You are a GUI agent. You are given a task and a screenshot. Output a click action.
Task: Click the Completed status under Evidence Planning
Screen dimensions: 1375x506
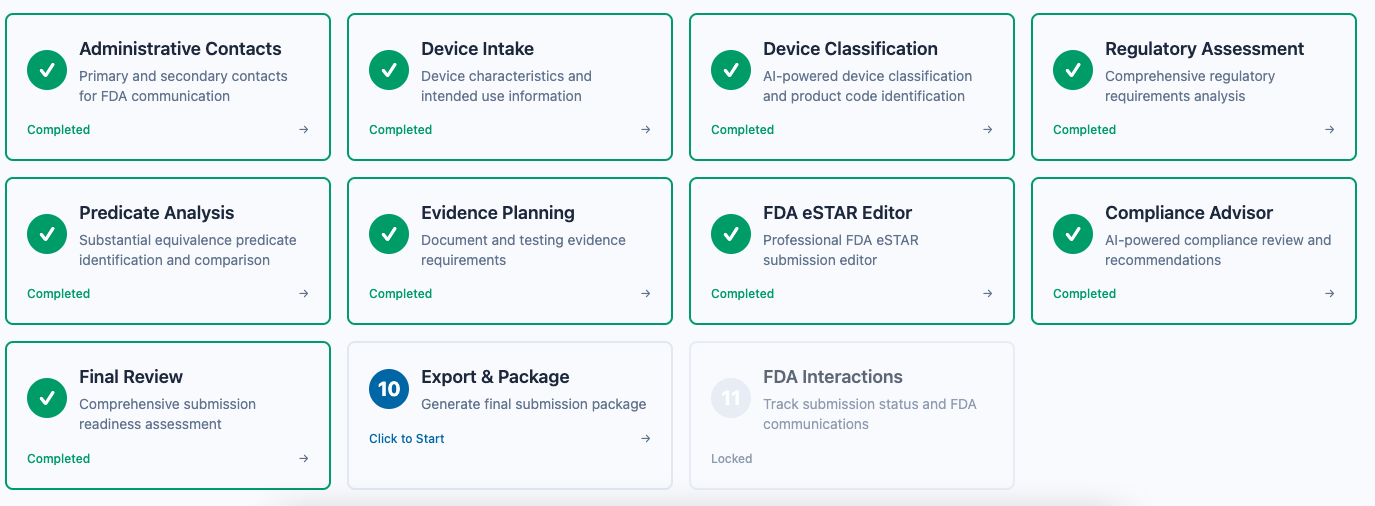point(400,294)
